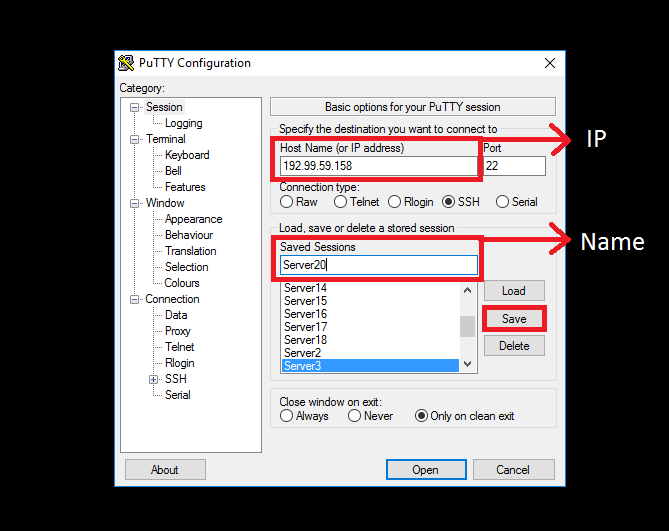
Task: Click the Open button to connect
Action: 425,470
